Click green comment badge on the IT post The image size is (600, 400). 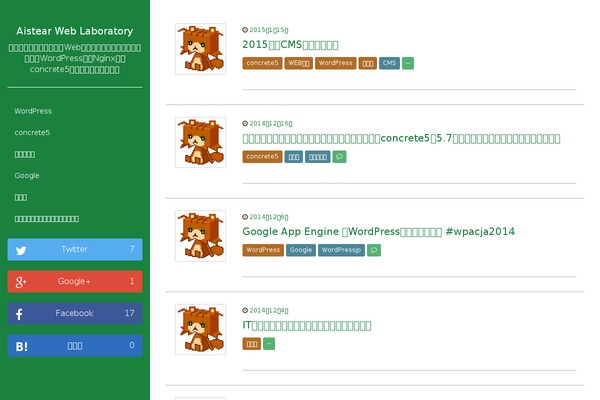click(269, 344)
